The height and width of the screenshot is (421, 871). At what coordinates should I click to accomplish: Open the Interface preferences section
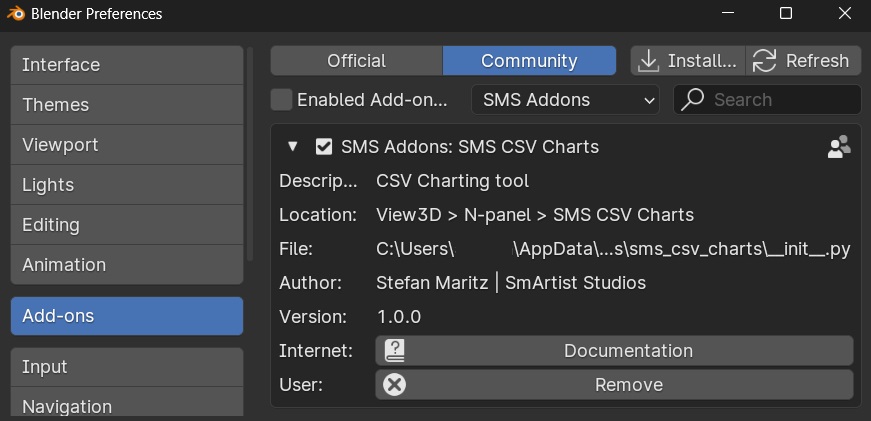pos(127,65)
